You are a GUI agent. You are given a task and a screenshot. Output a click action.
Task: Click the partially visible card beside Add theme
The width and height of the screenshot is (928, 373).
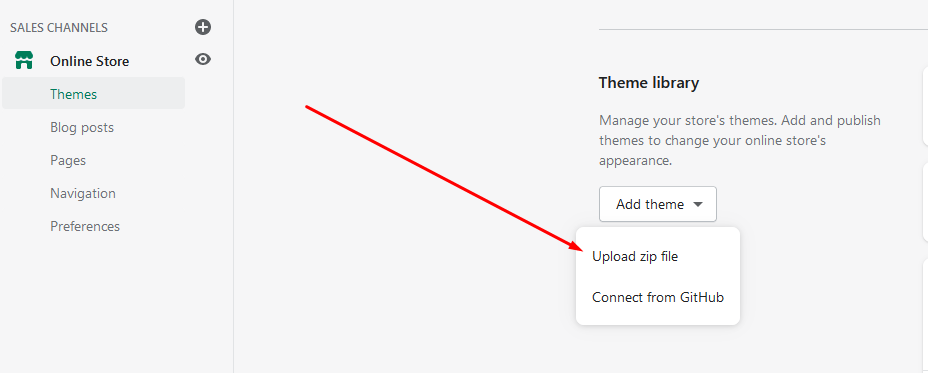[x=925, y=201]
